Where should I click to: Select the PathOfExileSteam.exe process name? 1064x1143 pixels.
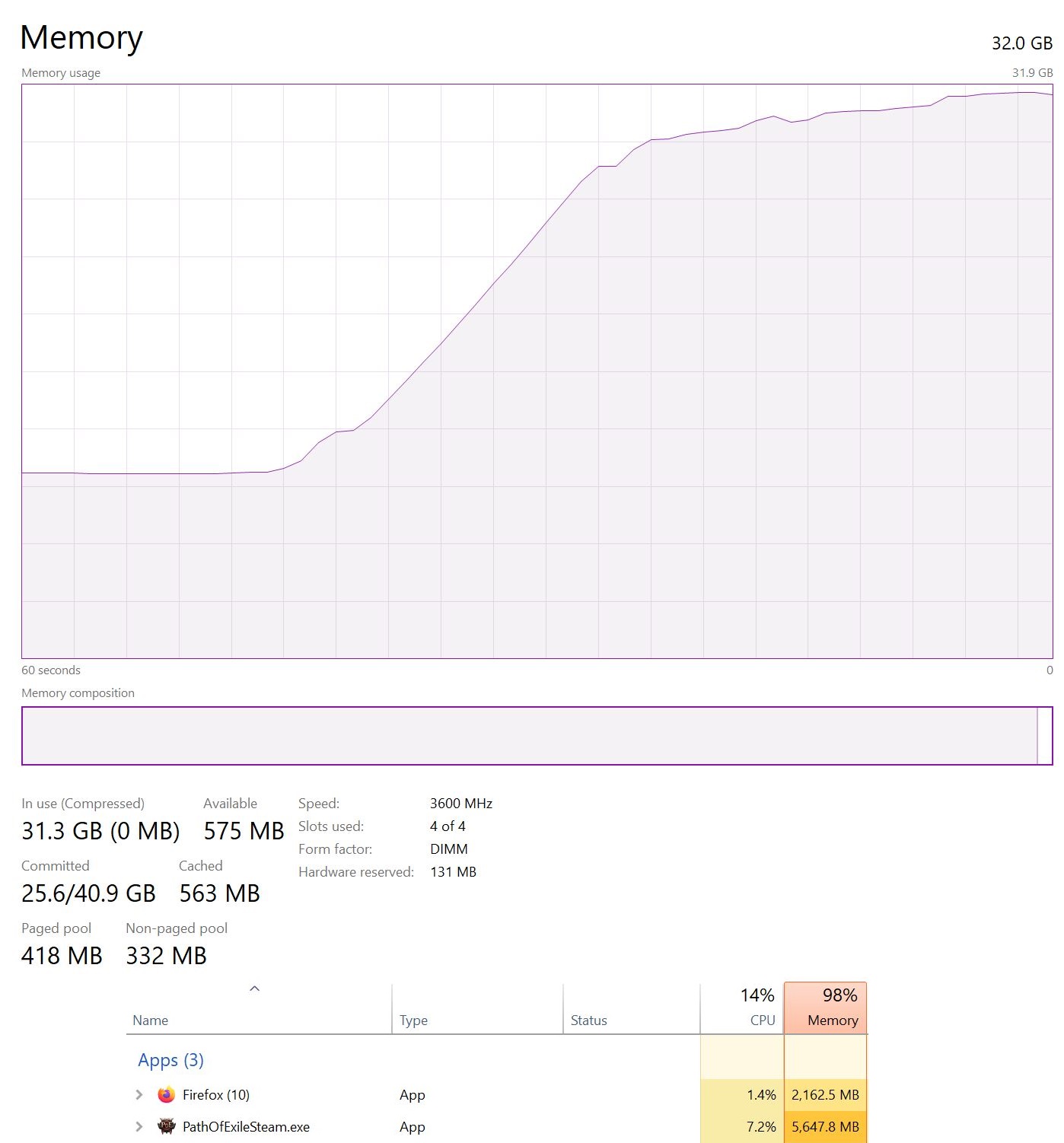click(x=246, y=1126)
